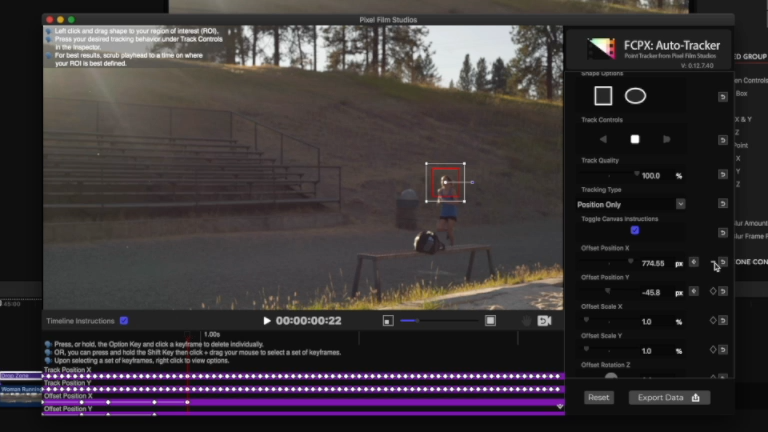The width and height of the screenshot is (768, 432).
Task: Reset Offset Scale Y value
Action: 723,350
